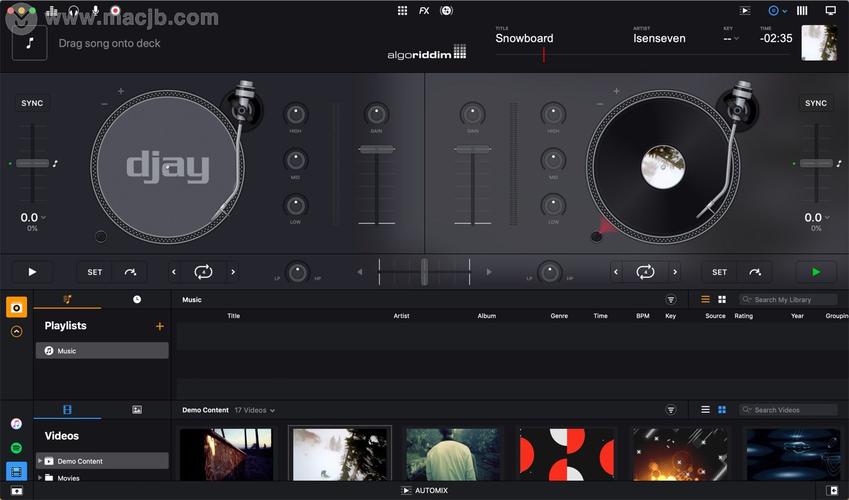Click the plus pitch bend on left deck

click(121, 91)
